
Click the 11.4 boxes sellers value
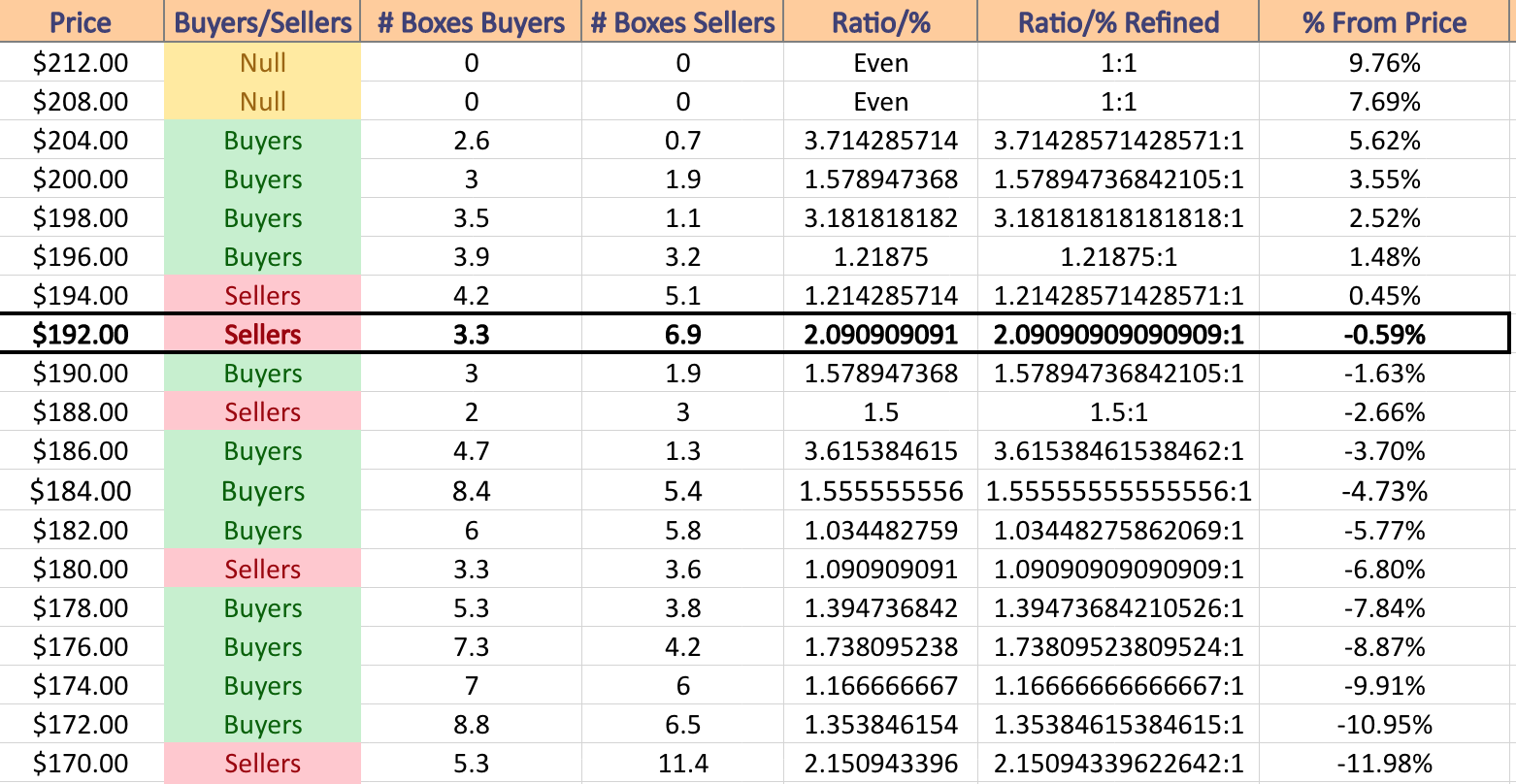click(682, 764)
